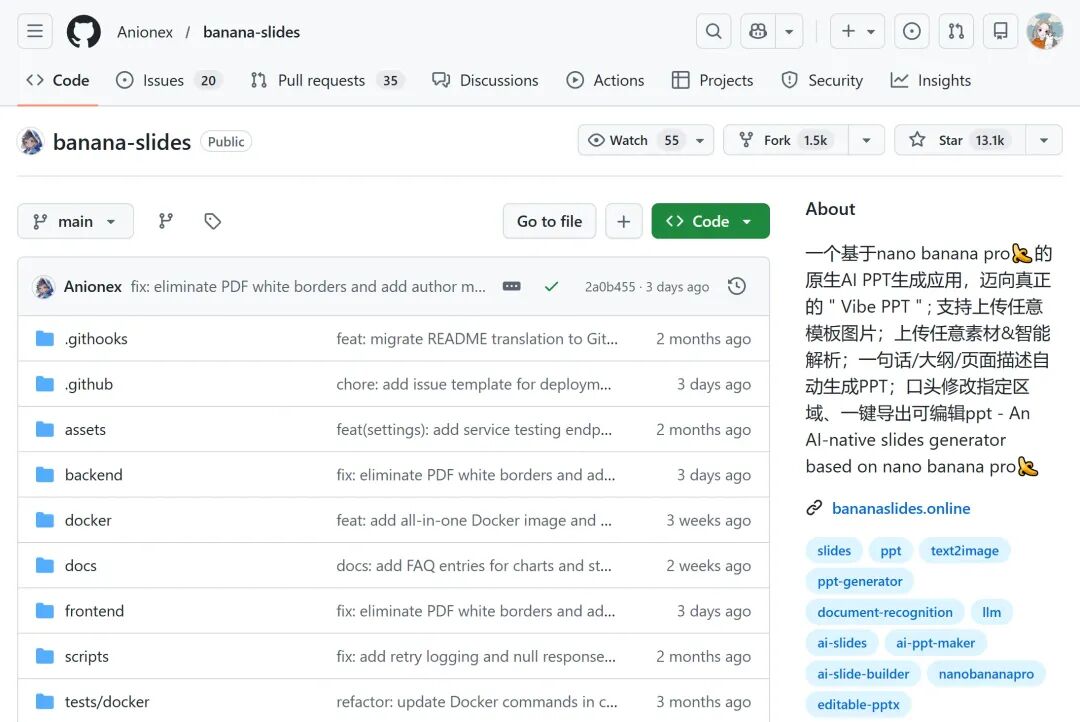Image resolution: width=1080 pixels, height=722 pixels.
Task: Click Anionex commit author name
Action: pyautogui.click(x=92, y=287)
